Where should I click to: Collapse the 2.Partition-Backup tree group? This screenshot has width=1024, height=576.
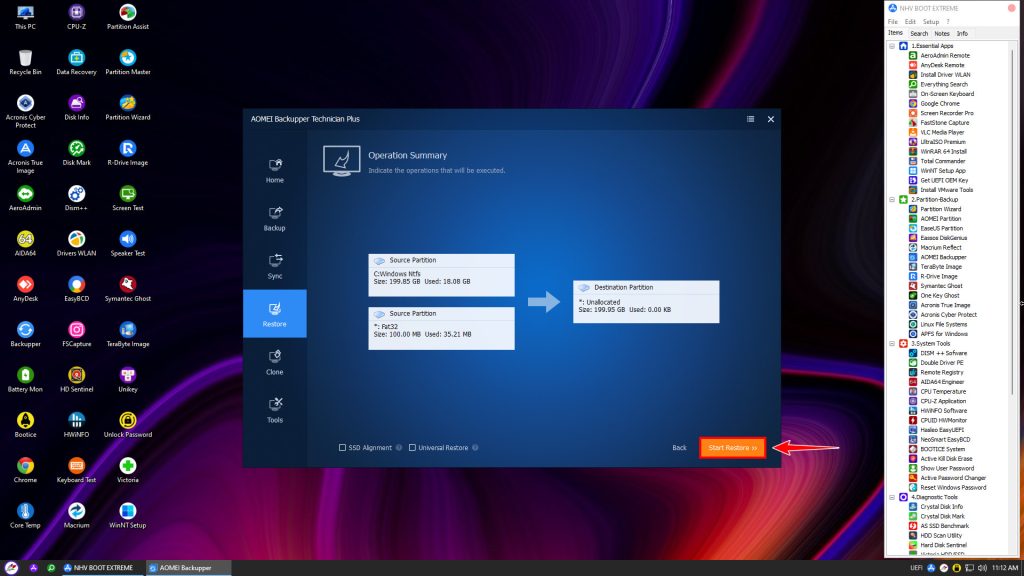click(x=892, y=199)
